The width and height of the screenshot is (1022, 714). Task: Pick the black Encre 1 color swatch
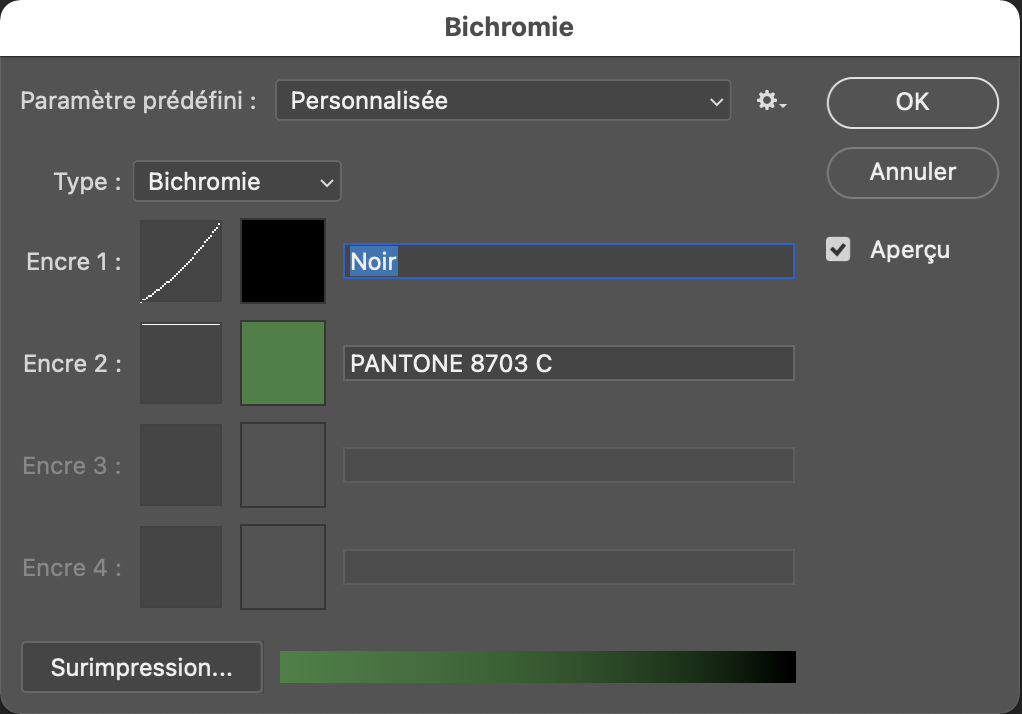[283, 261]
